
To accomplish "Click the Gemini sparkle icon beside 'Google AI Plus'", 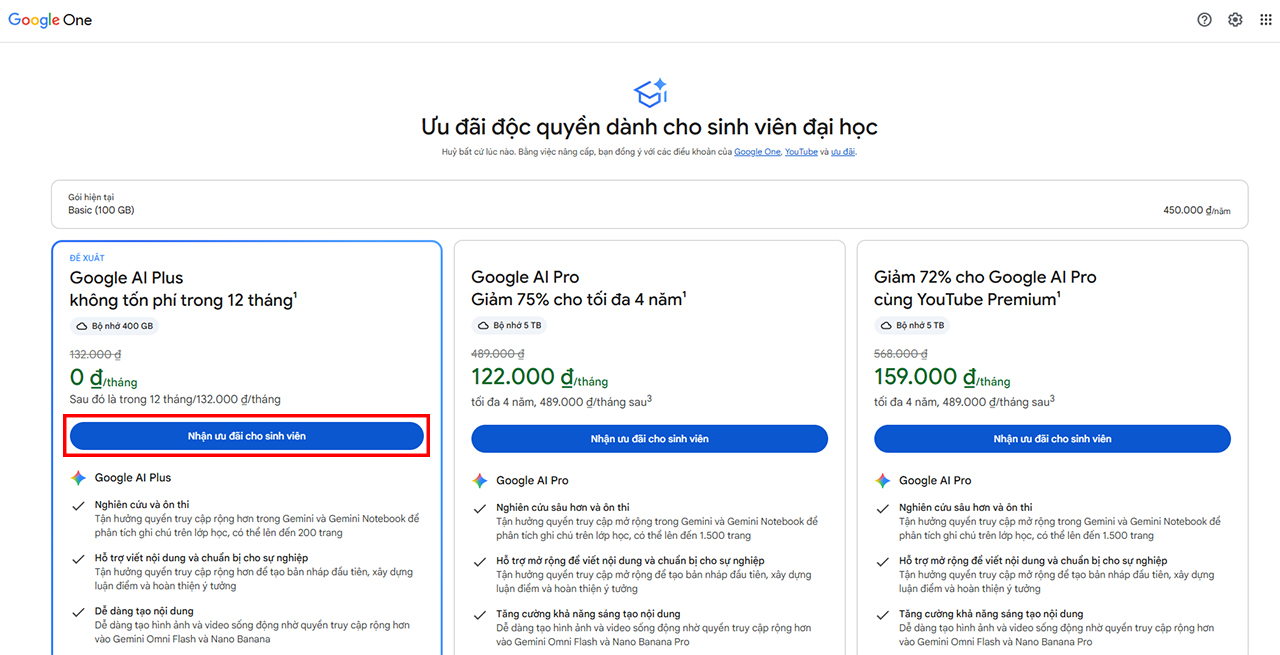I will tap(78, 478).
